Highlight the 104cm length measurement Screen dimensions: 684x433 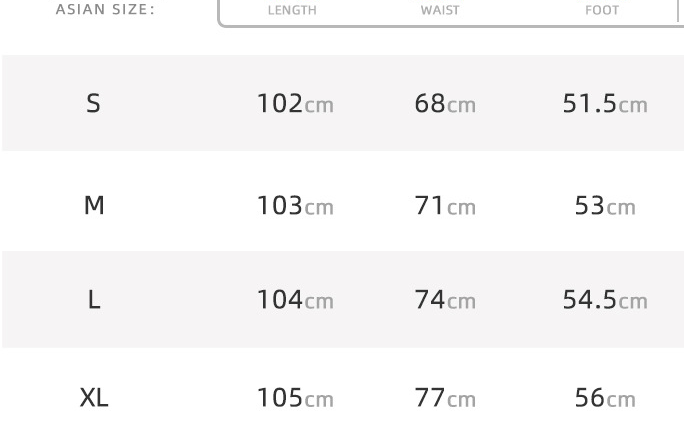point(295,299)
